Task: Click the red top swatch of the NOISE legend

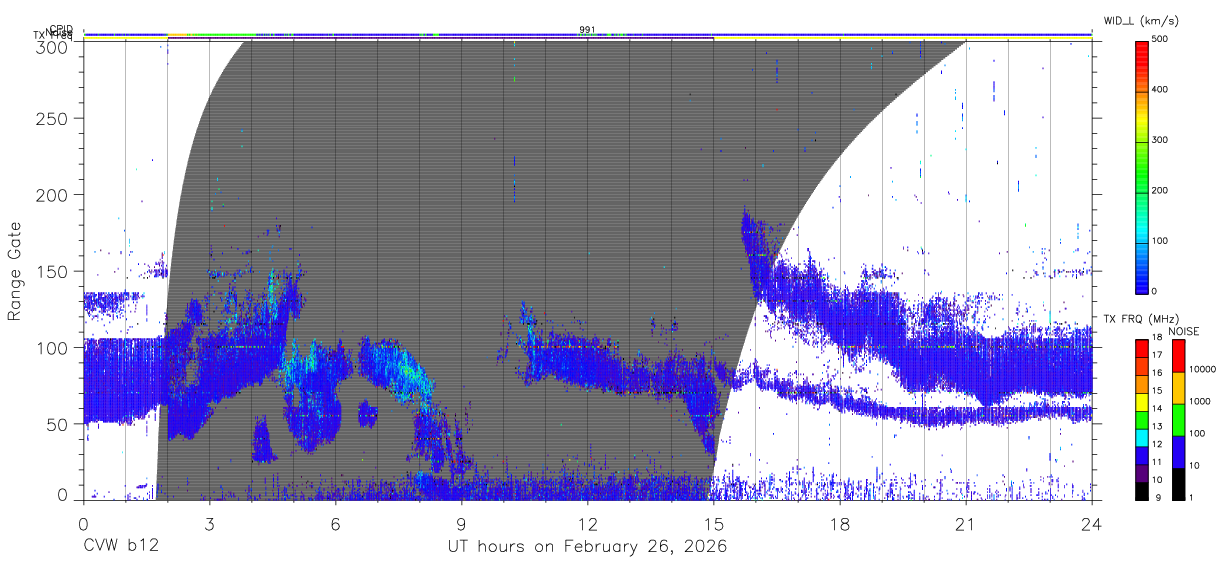Action: 1177,355
